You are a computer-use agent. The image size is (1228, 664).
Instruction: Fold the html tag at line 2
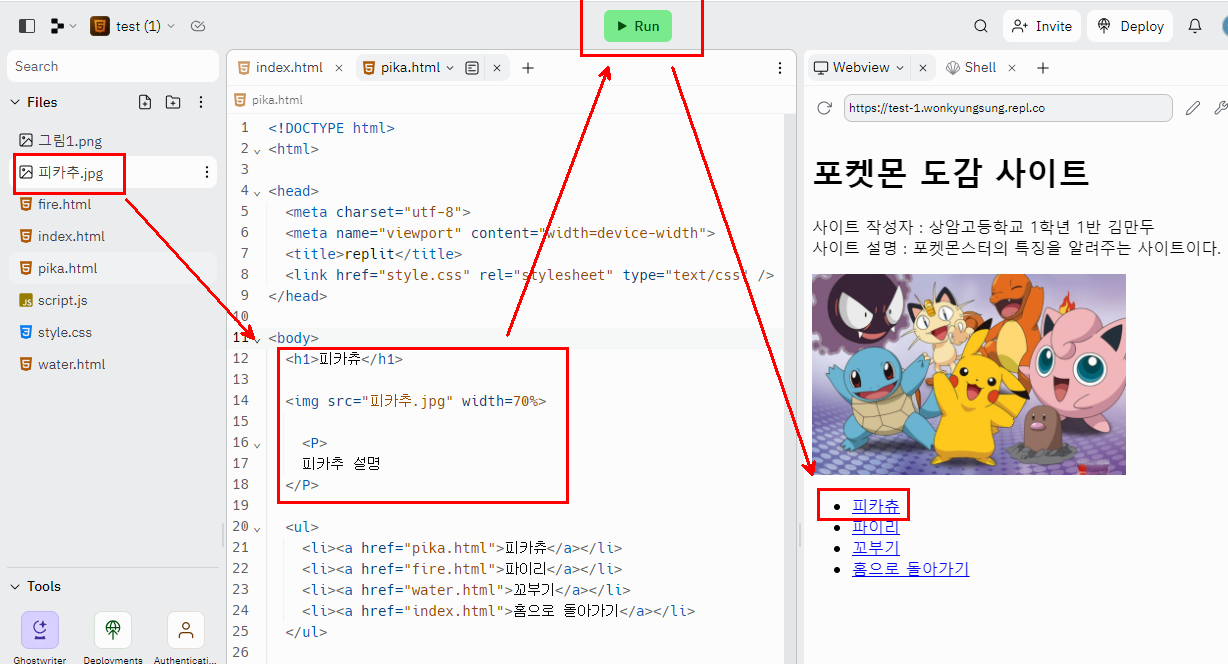click(257, 150)
